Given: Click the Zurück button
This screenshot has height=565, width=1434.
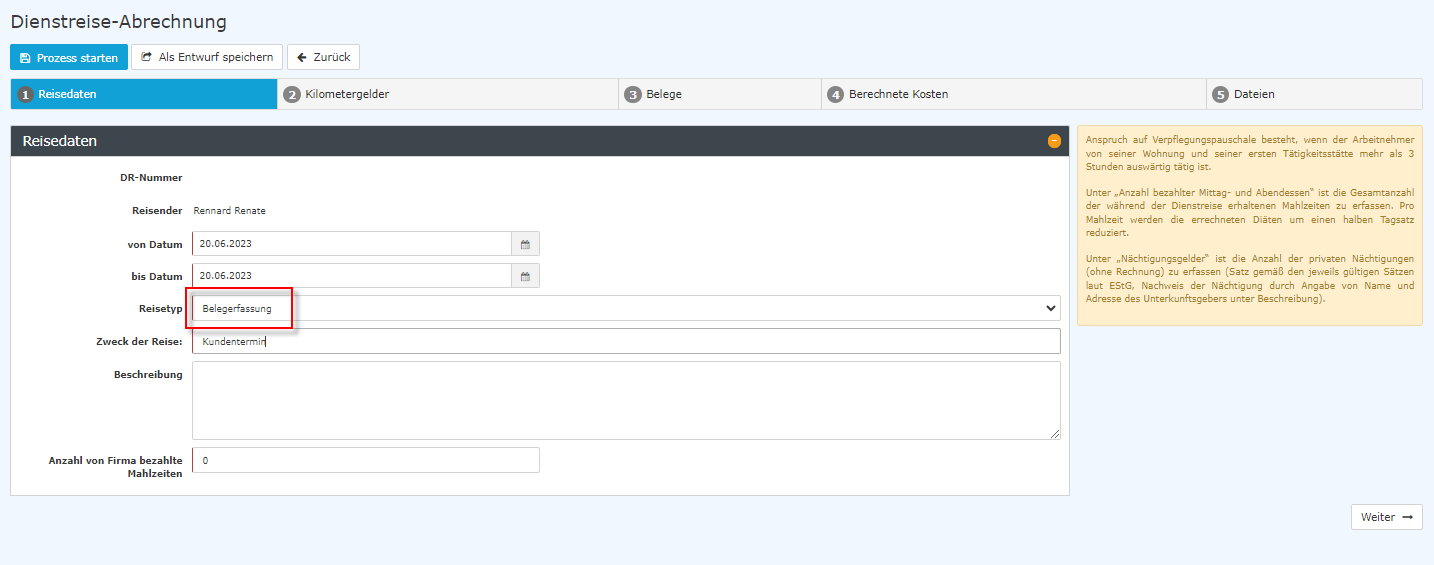Looking at the screenshot, I should pyautogui.click(x=323, y=57).
